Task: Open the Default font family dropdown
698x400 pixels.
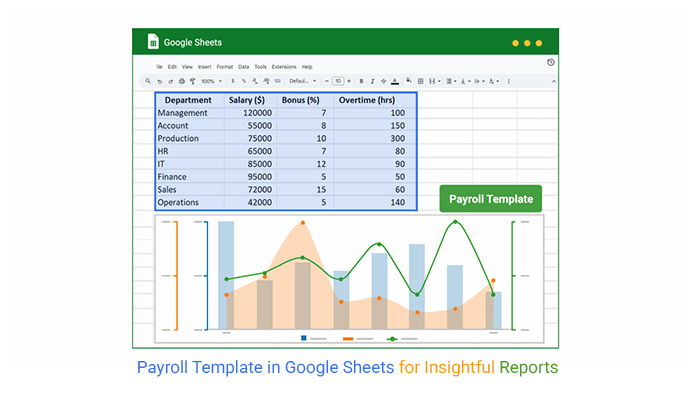Action: click(303, 81)
